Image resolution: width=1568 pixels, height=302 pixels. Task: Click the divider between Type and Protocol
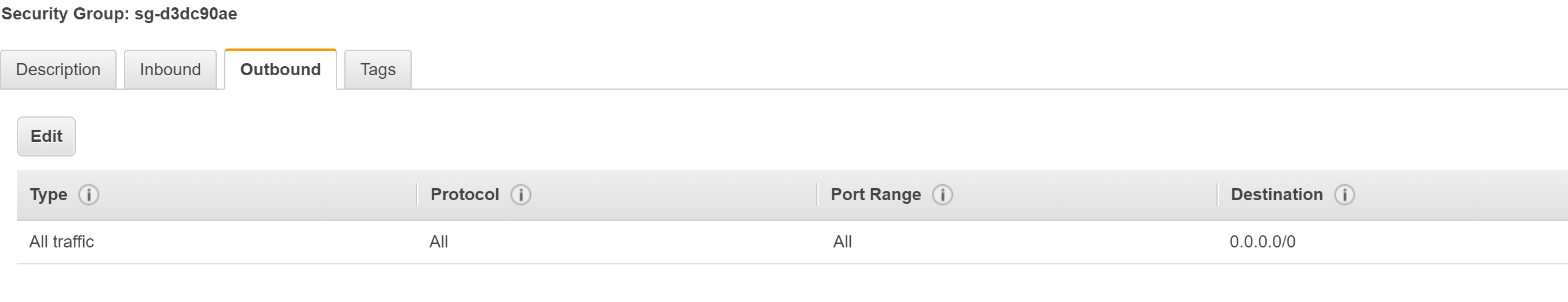tap(417, 195)
